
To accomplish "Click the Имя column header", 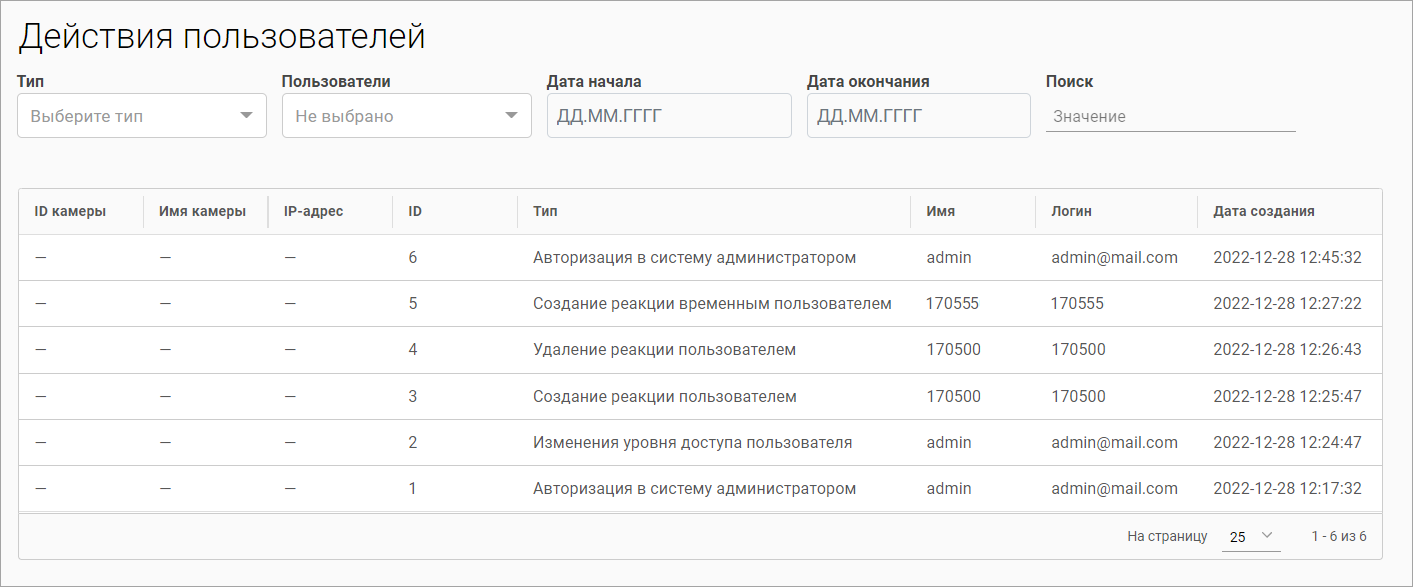I will [x=940, y=211].
